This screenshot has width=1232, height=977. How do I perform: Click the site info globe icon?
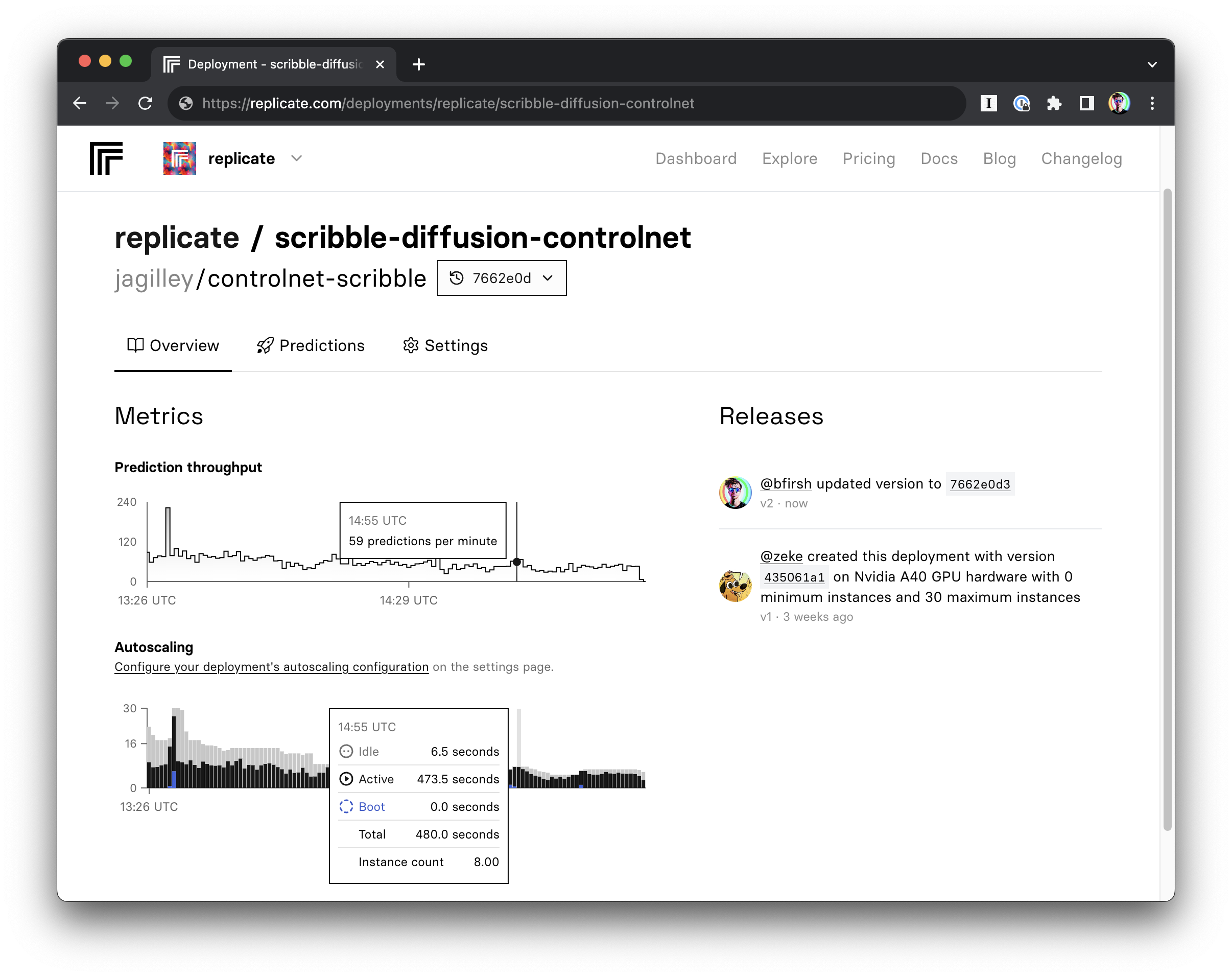pos(186,103)
